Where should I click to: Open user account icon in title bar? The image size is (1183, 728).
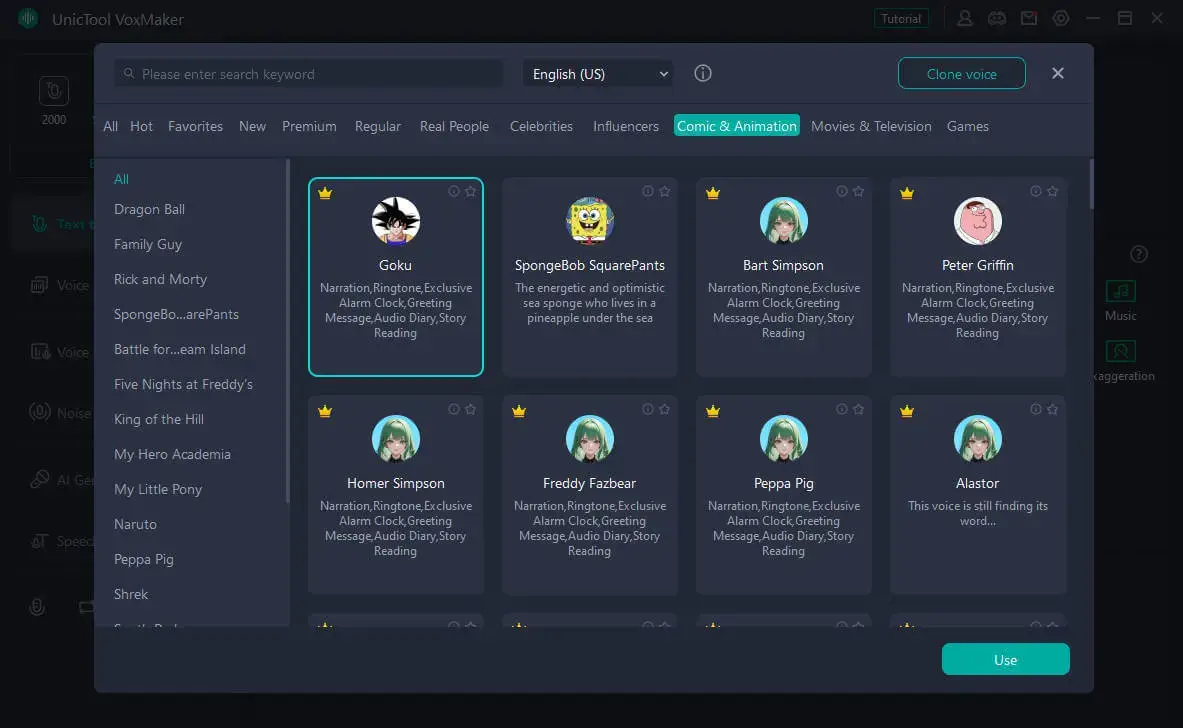pyautogui.click(x=964, y=18)
